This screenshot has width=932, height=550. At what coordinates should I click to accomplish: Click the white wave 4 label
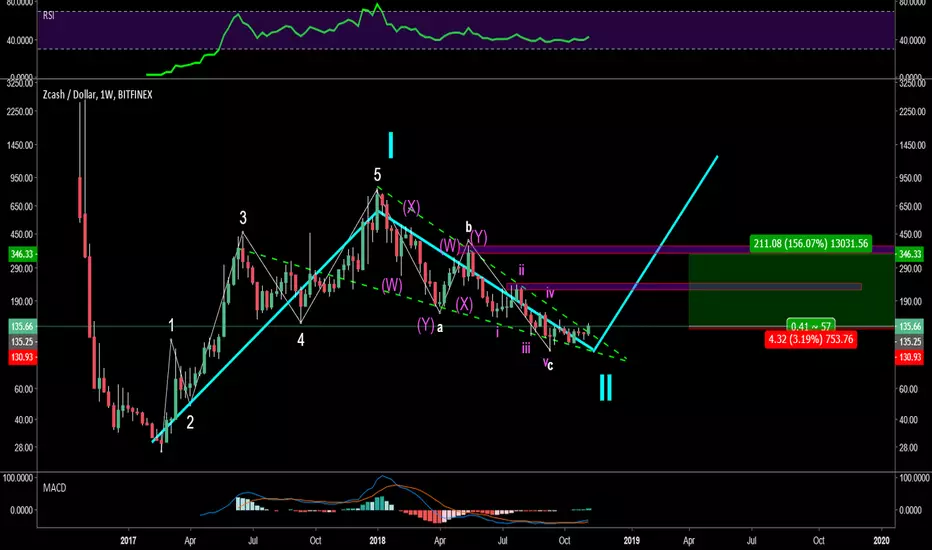tap(301, 340)
